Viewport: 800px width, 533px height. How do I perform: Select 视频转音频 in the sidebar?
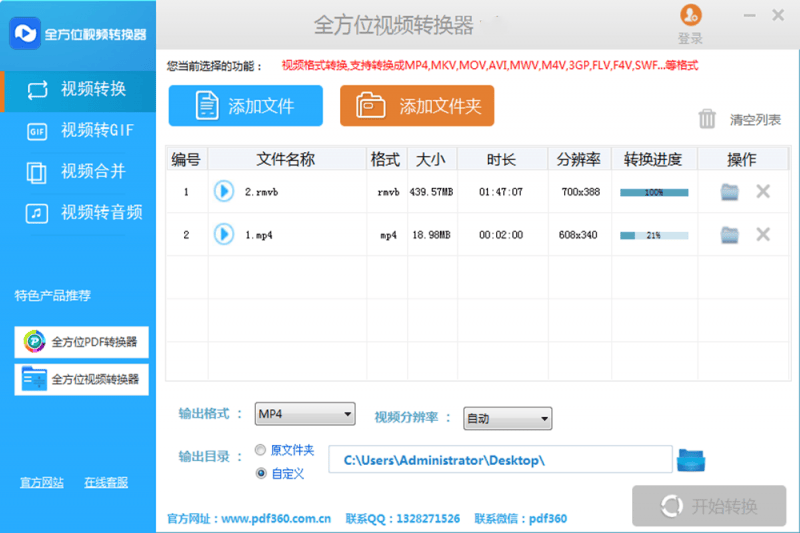(78, 213)
